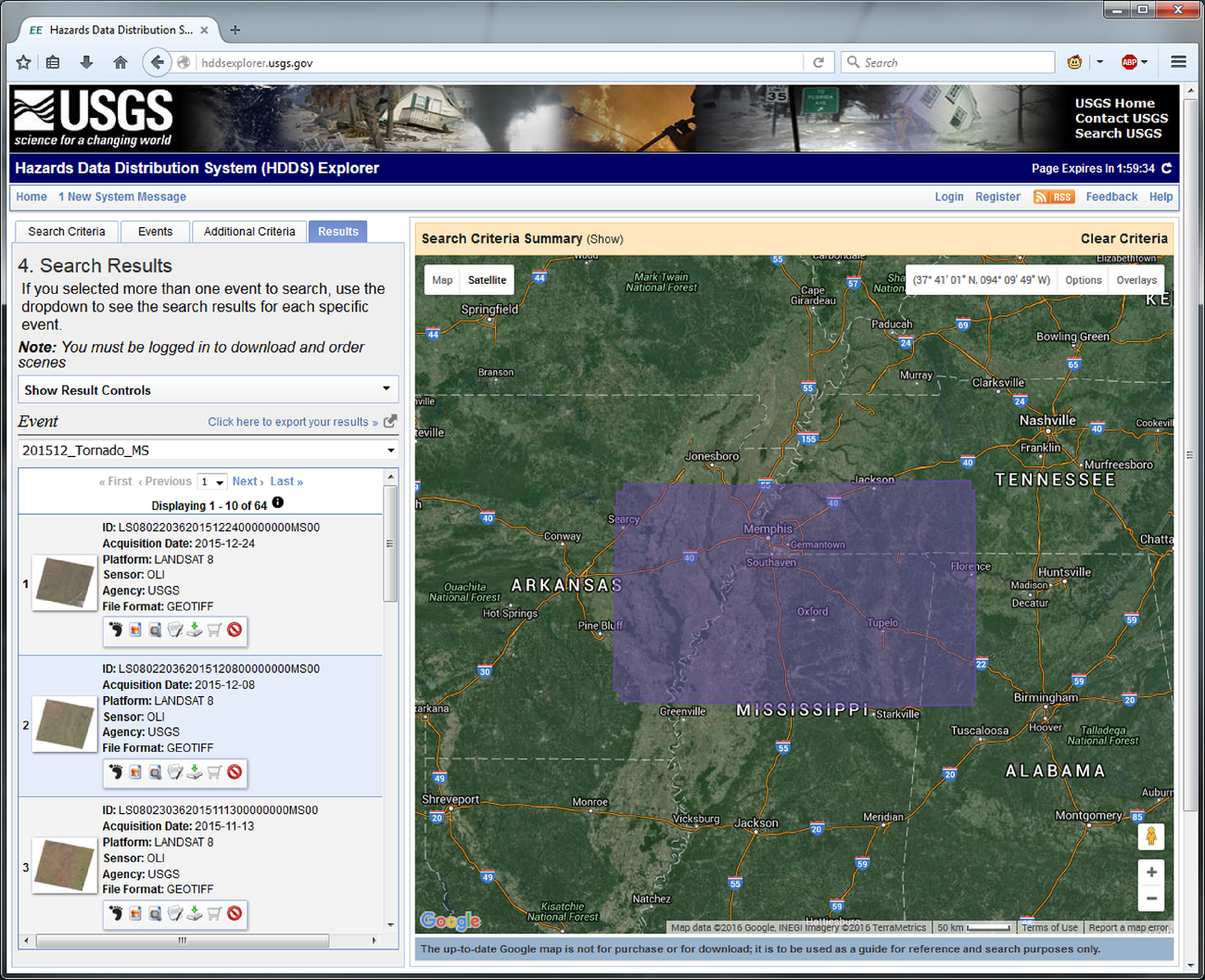Open Firefox downloads arrow

tap(86, 62)
